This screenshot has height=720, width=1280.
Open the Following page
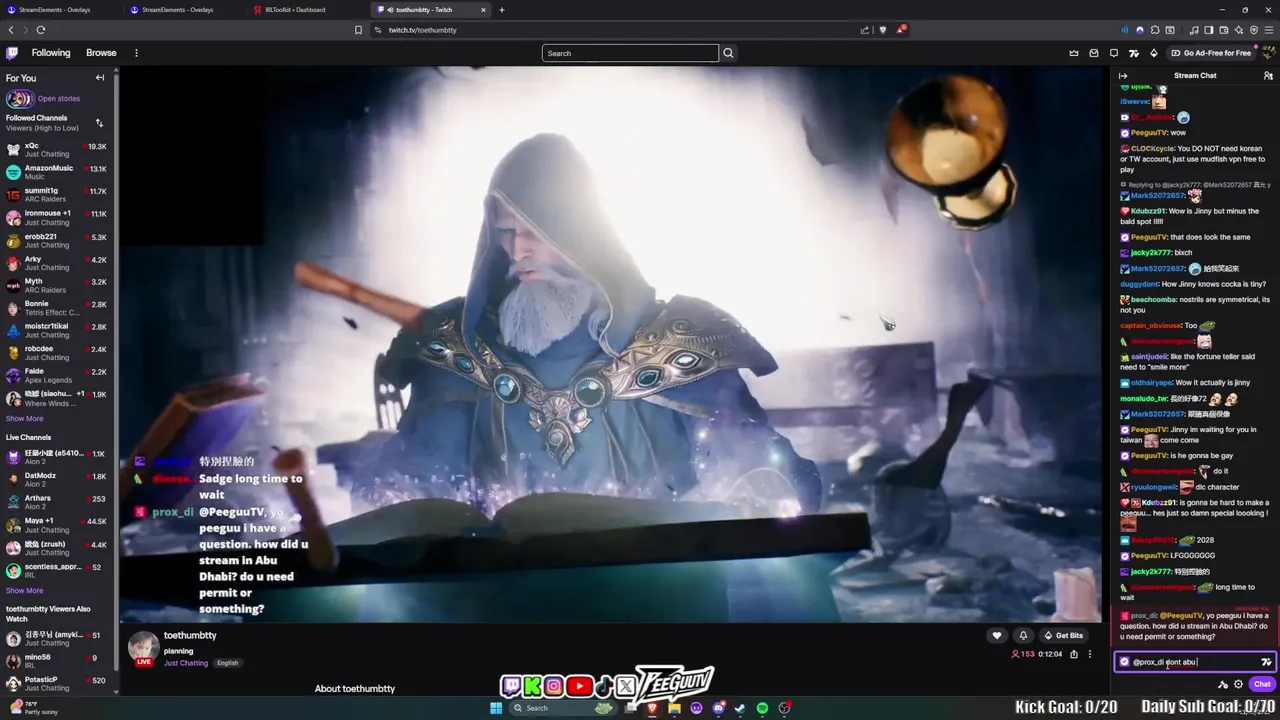(x=51, y=53)
